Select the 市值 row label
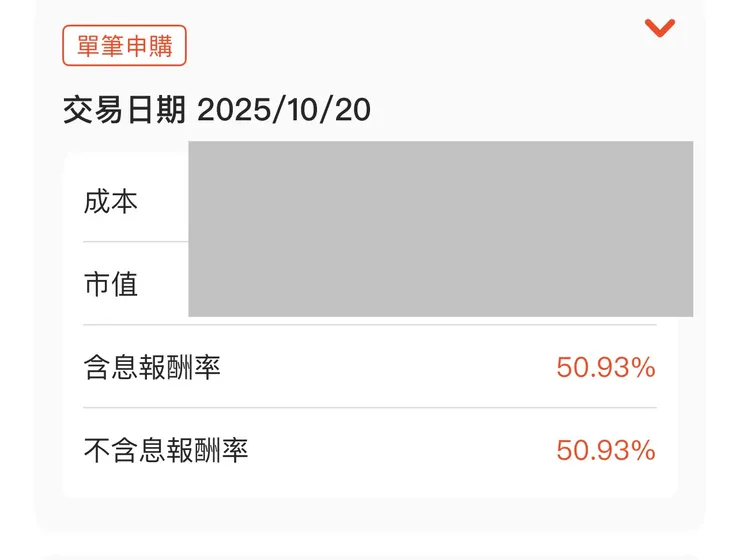This screenshot has height=560, width=740. coord(111,285)
